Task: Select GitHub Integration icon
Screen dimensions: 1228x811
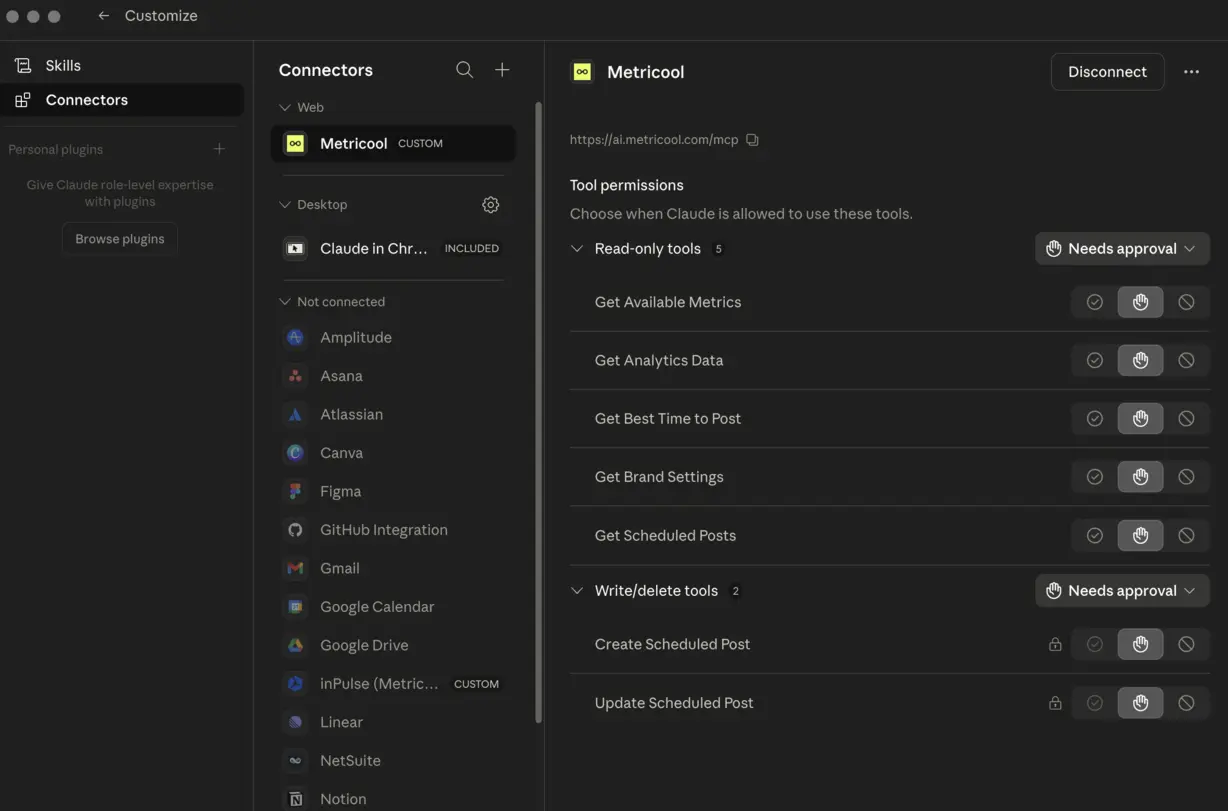Action: pyautogui.click(x=295, y=530)
